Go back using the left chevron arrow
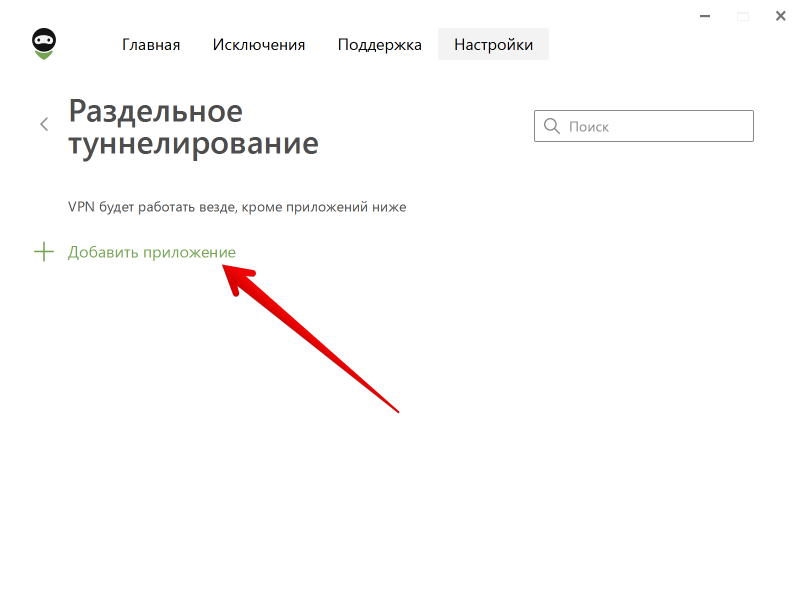The height and width of the screenshot is (600, 800). (x=44, y=124)
